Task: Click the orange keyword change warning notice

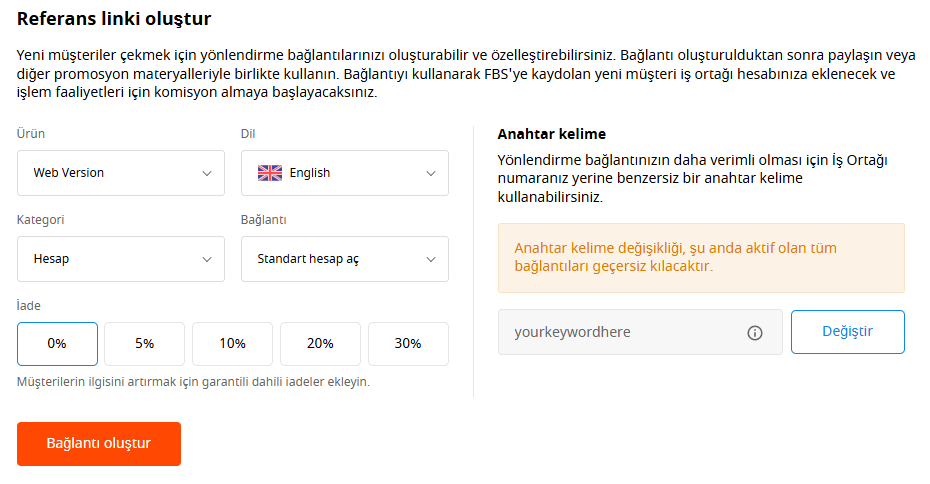Action: tap(701, 258)
